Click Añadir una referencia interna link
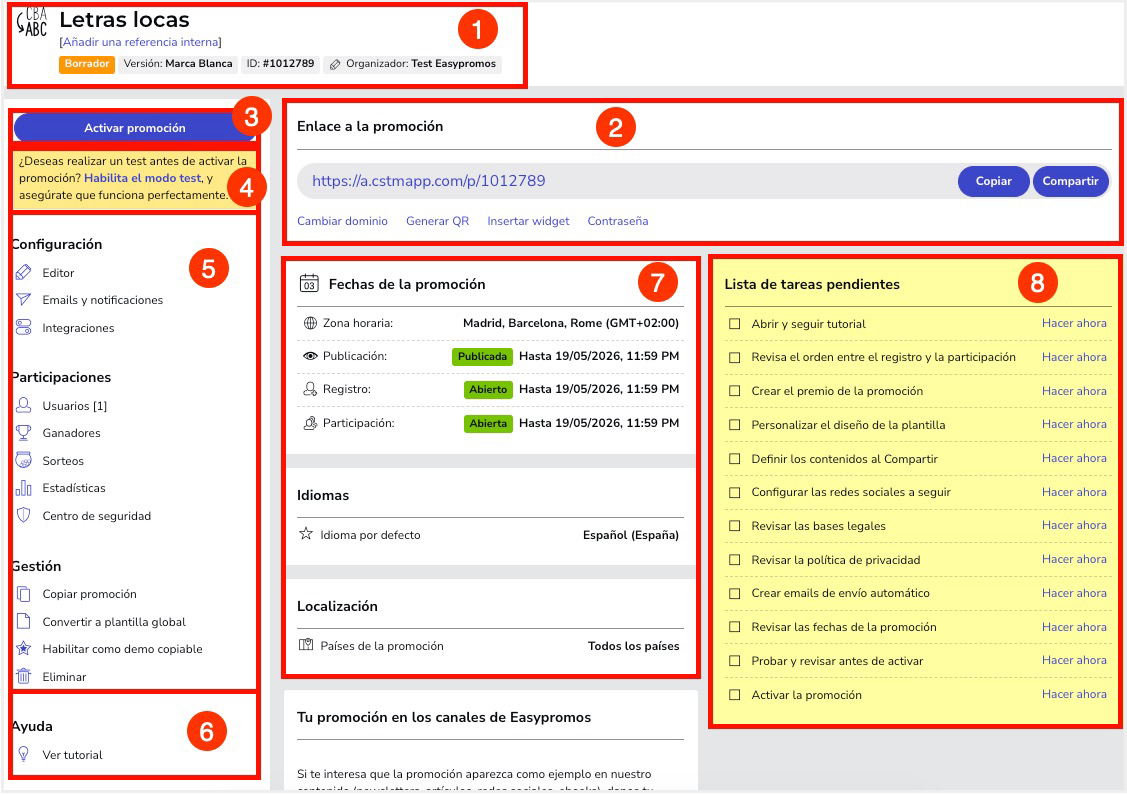 tap(140, 42)
